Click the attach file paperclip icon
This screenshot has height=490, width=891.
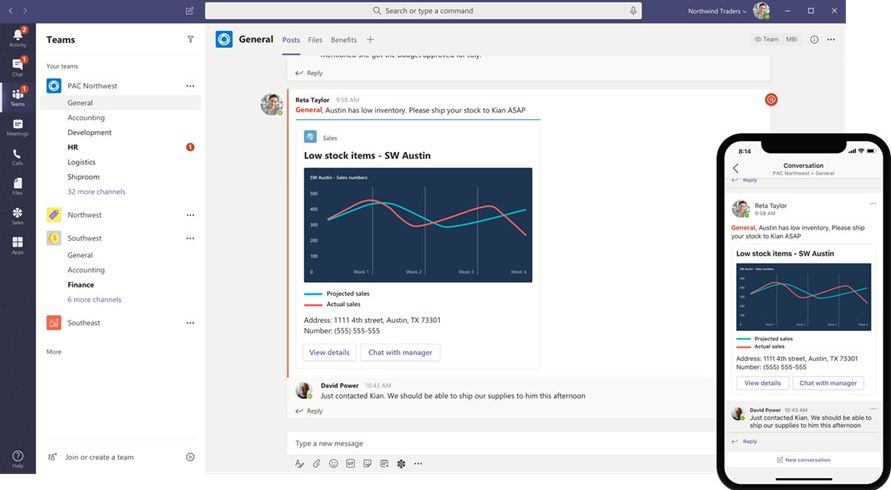click(316, 464)
